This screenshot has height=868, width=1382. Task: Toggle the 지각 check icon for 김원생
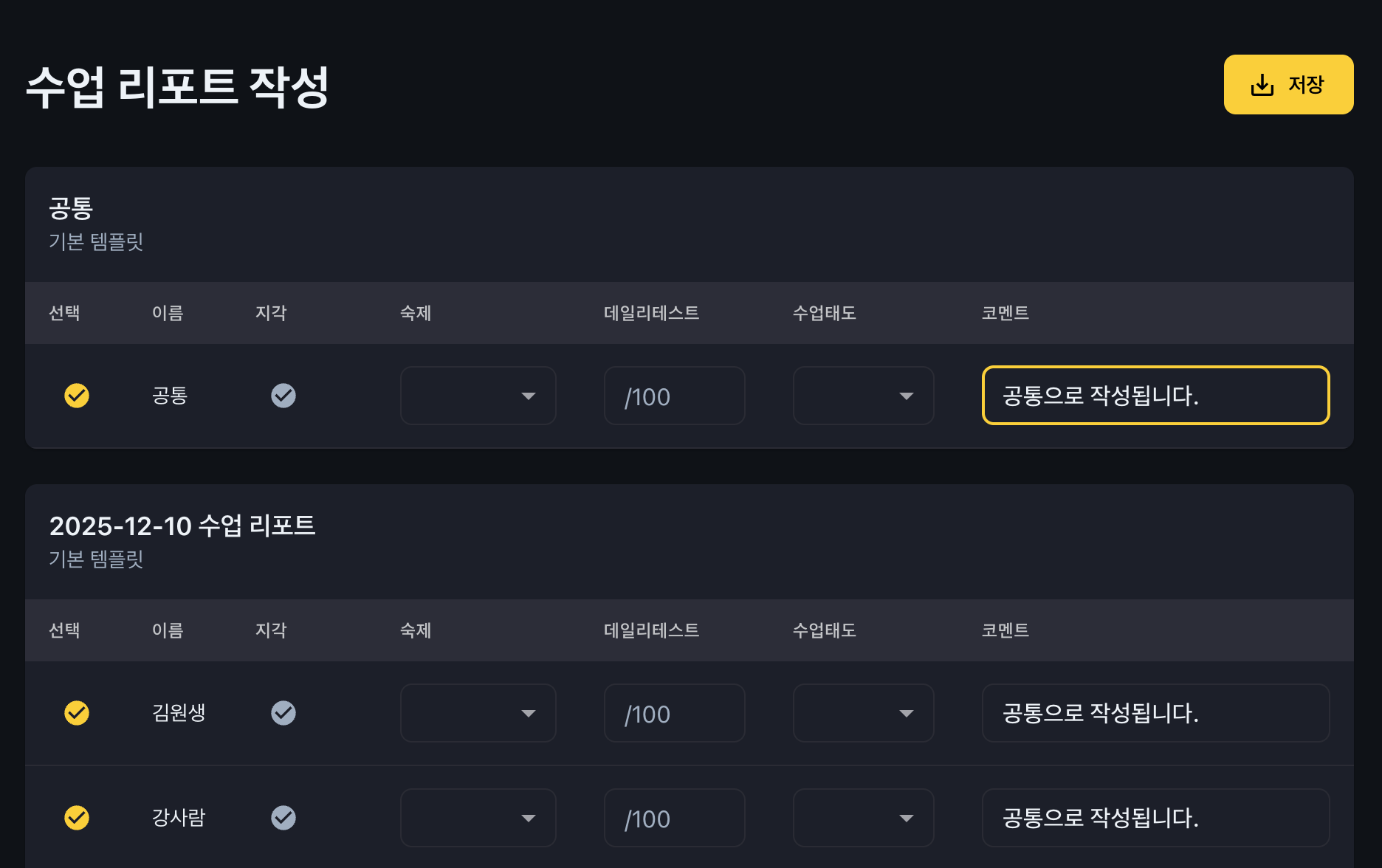283,713
